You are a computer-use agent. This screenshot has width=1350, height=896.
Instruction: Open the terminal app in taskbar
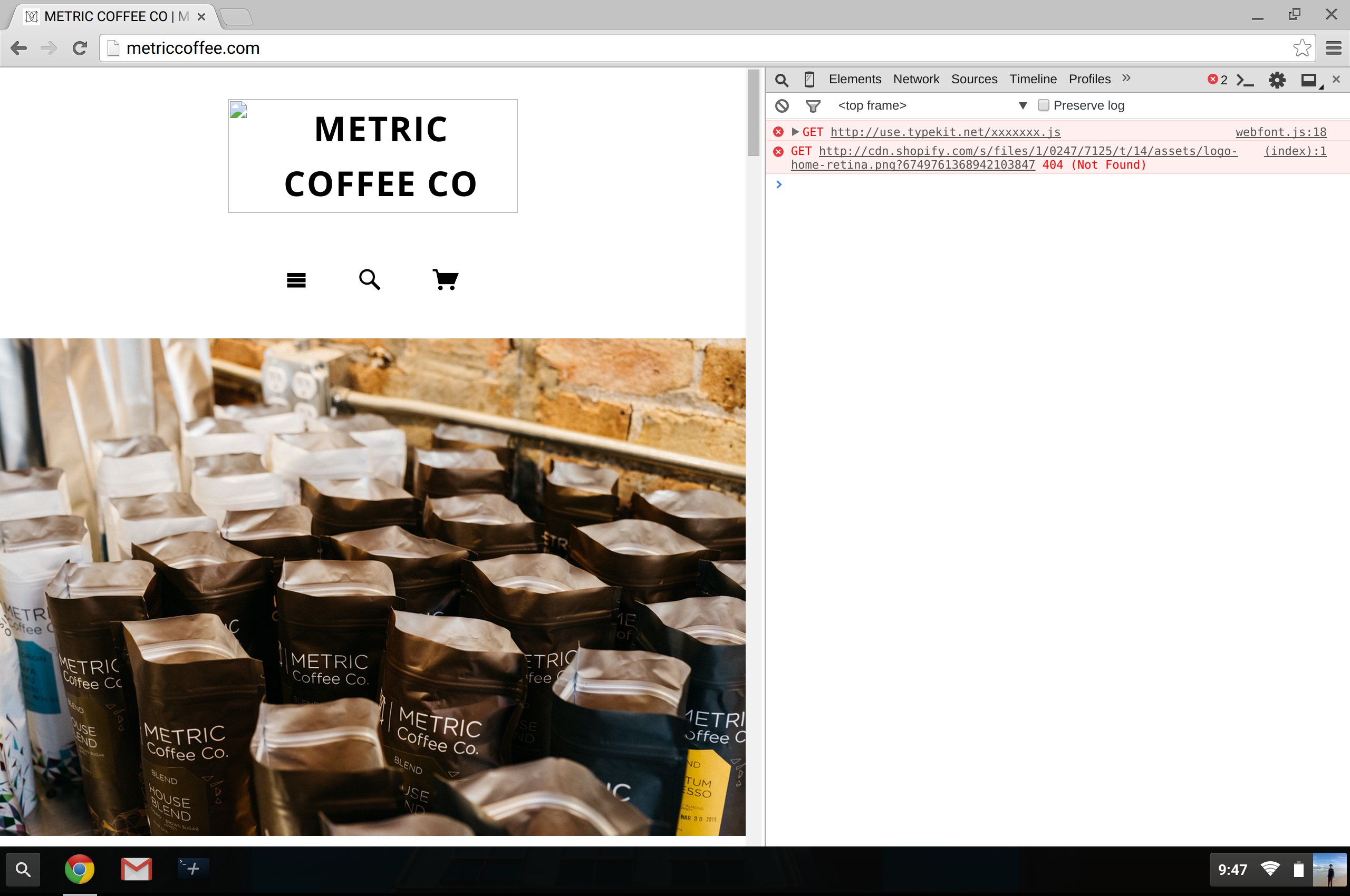[x=193, y=869]
